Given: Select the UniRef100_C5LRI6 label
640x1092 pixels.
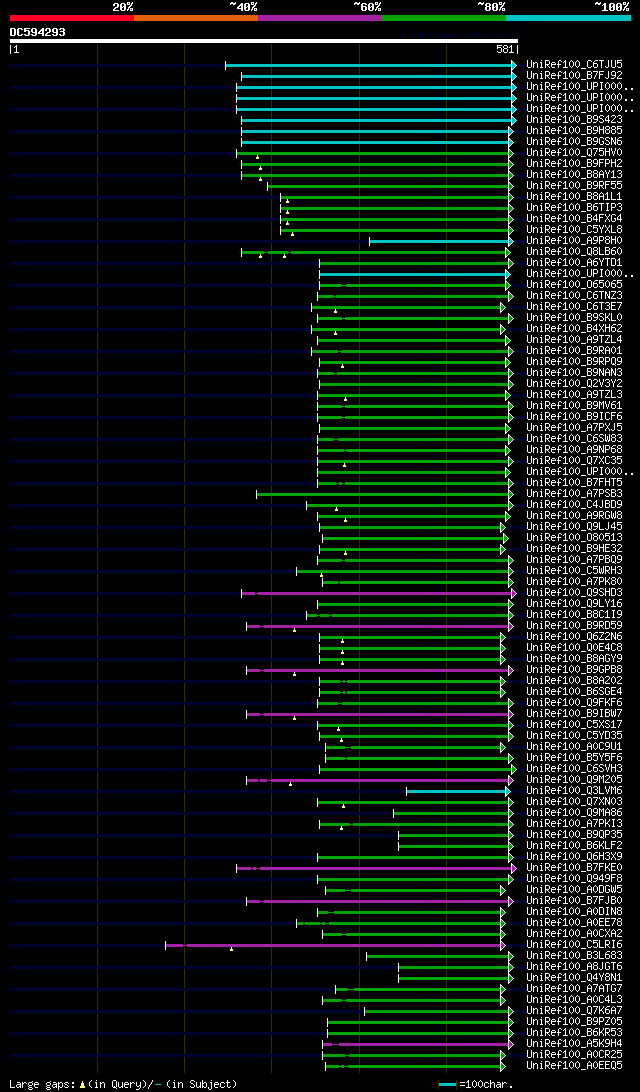Looking at the screenshot, I should coord(575,944).
